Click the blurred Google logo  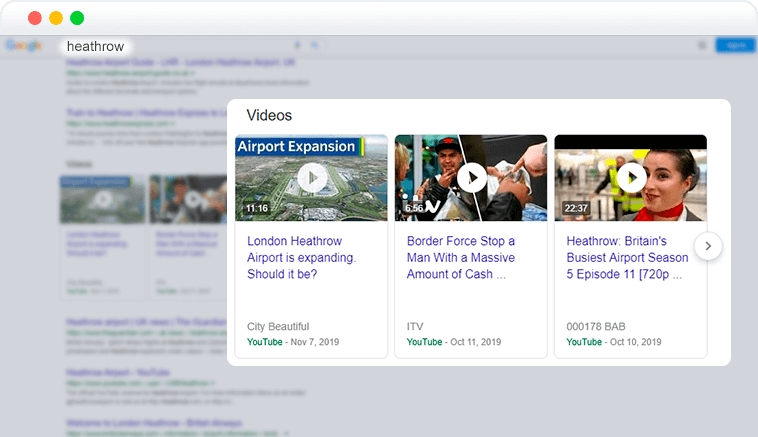pos(24,45)
